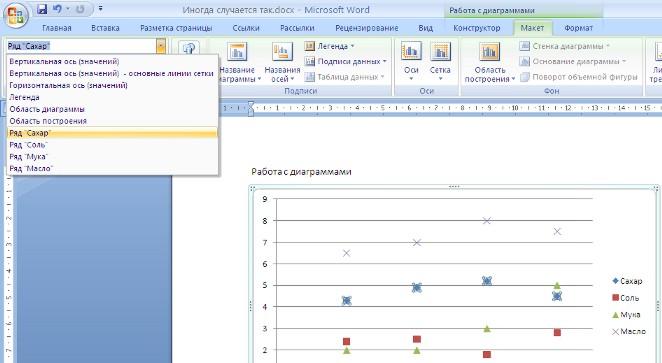Viewport: 662px width, 363px height.
Task: Click the disabled Стенка диаграммы option
Action: pos(565,46)
